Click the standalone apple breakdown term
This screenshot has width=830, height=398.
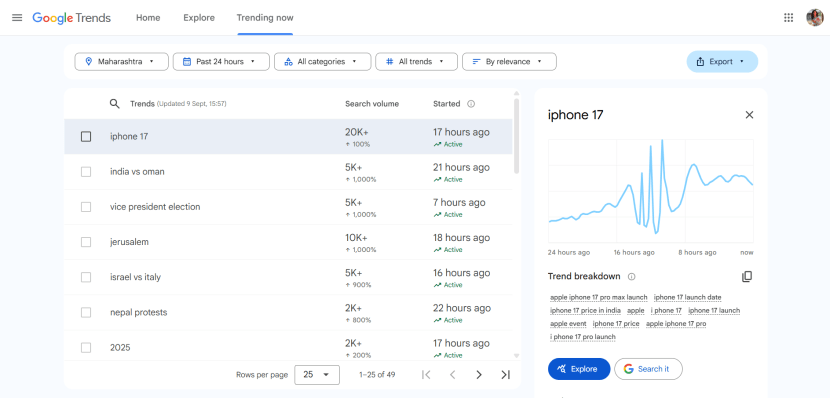pos(636,311)
